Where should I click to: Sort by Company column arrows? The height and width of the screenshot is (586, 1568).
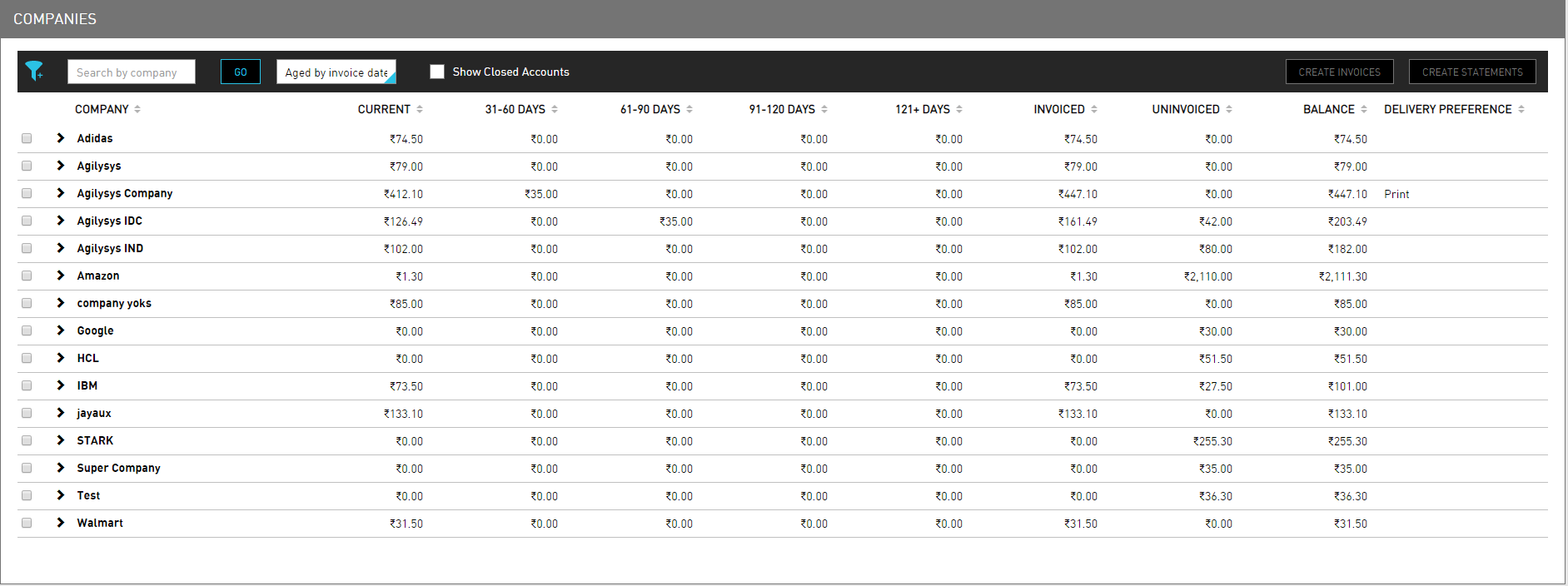click(137, 109)
